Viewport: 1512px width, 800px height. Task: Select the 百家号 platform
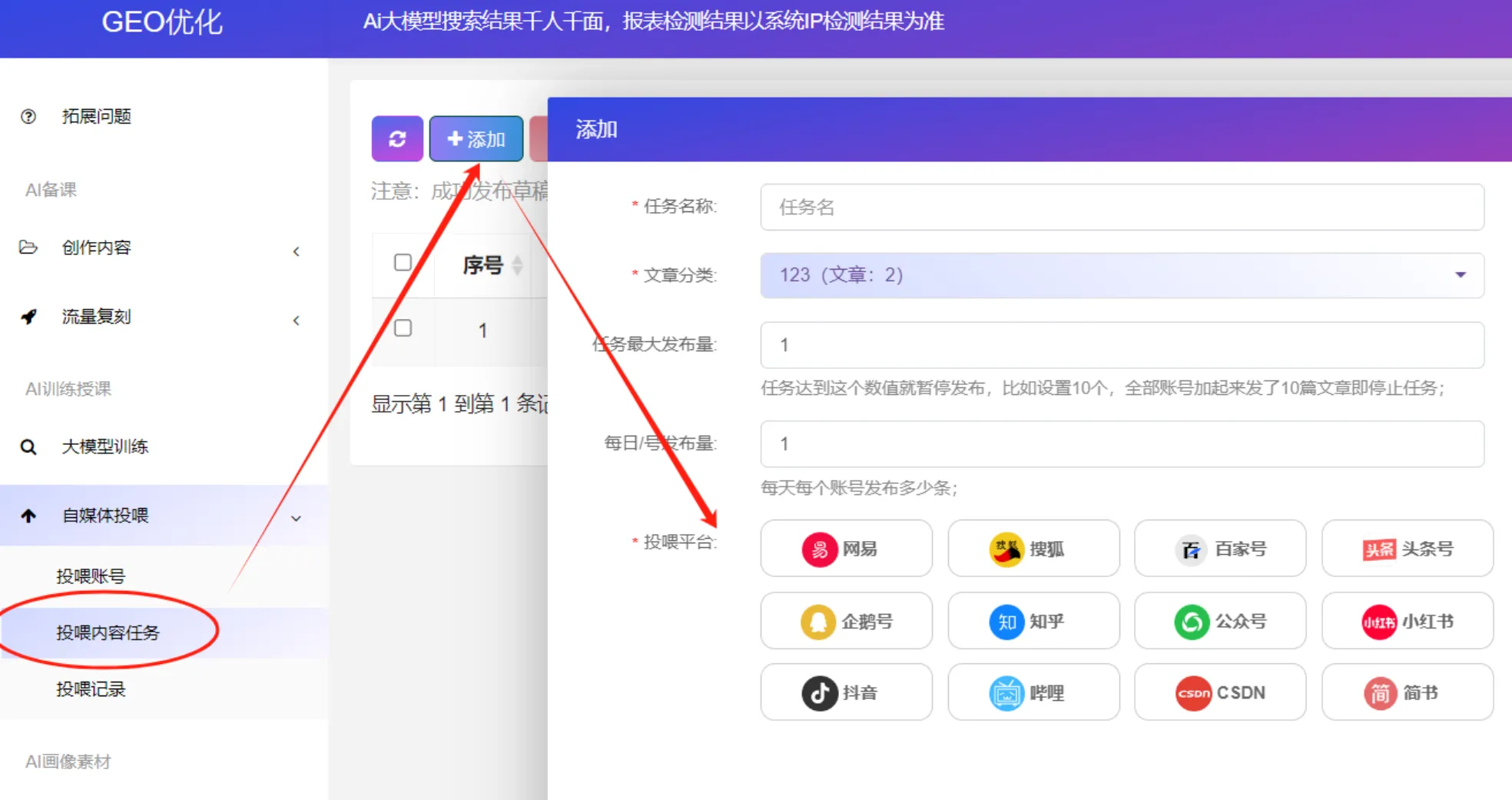click(x=1220, y=549)
